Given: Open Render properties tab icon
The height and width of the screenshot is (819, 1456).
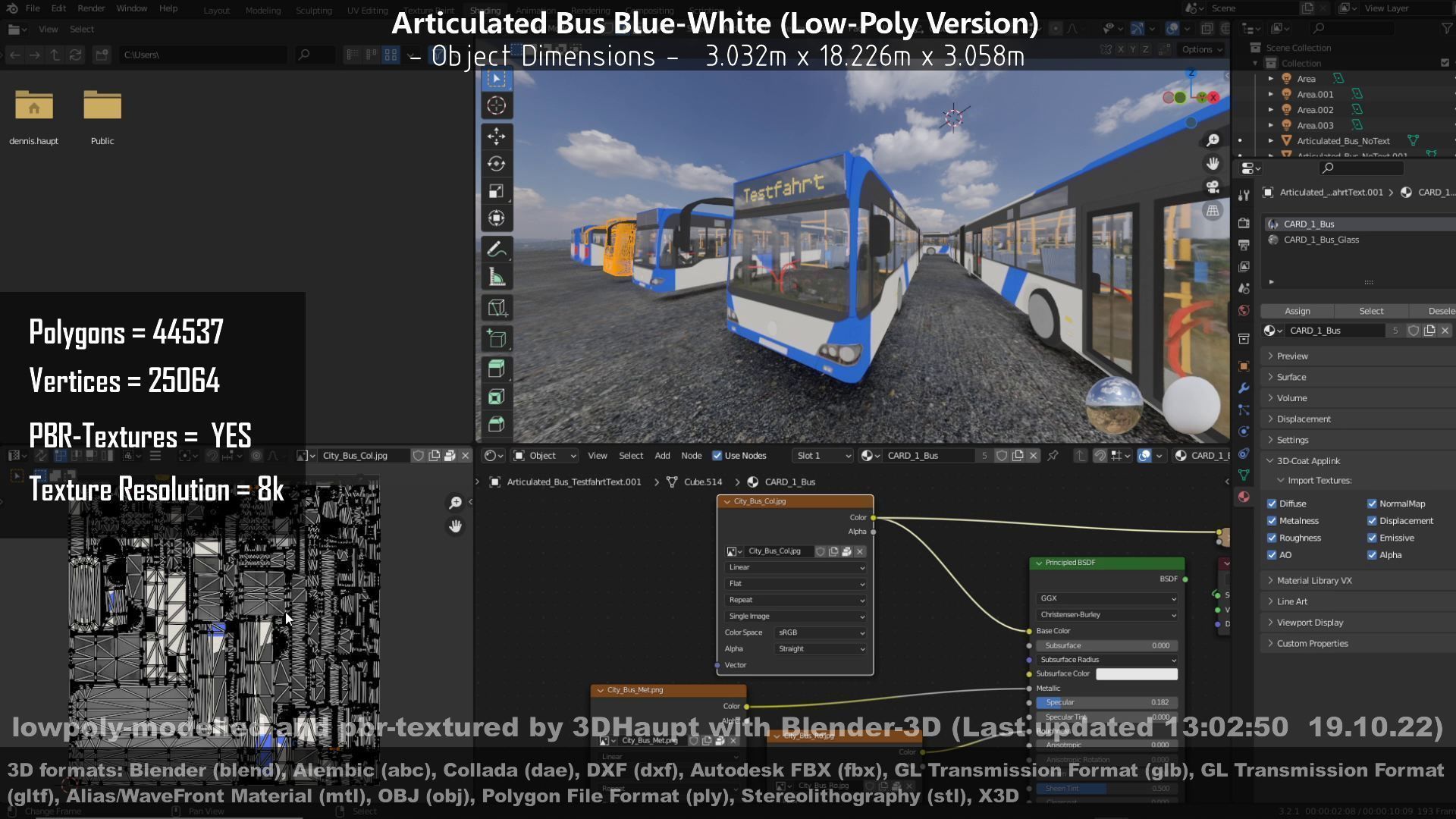Looking at the screenshot, I should point(1244,223).
